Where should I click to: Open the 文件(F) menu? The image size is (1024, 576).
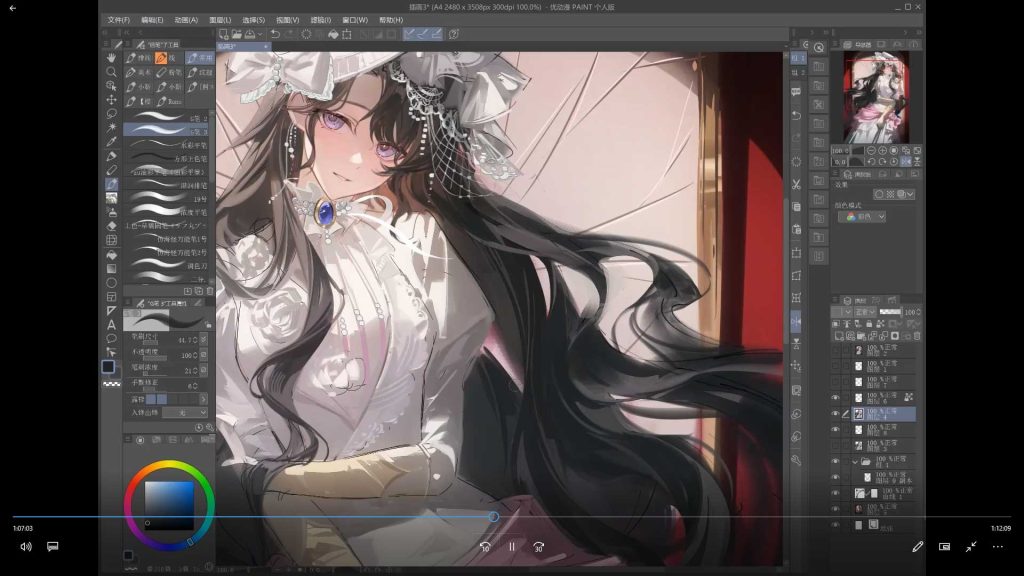118,20
